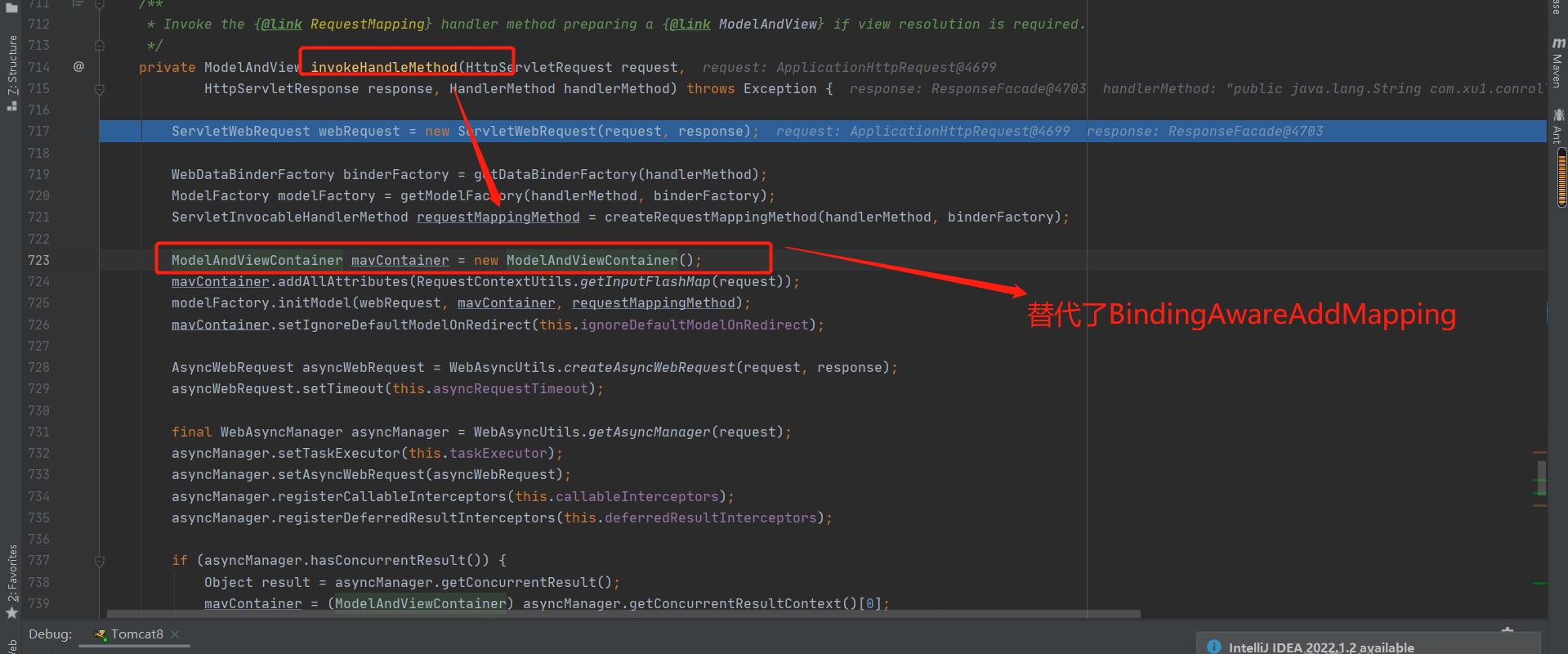Click taskExecutor field on line 732

pos(498,453)
